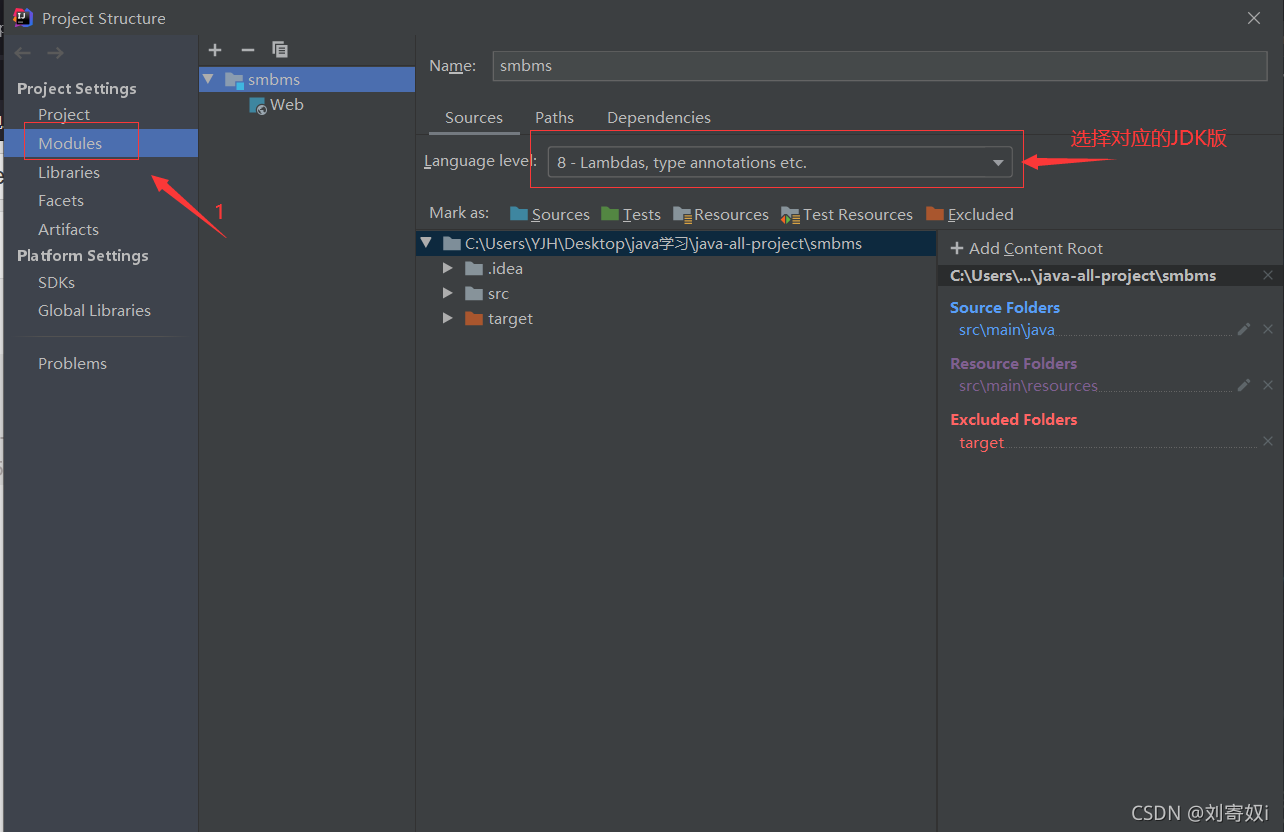Mark as Resources folder

point(721,214)
